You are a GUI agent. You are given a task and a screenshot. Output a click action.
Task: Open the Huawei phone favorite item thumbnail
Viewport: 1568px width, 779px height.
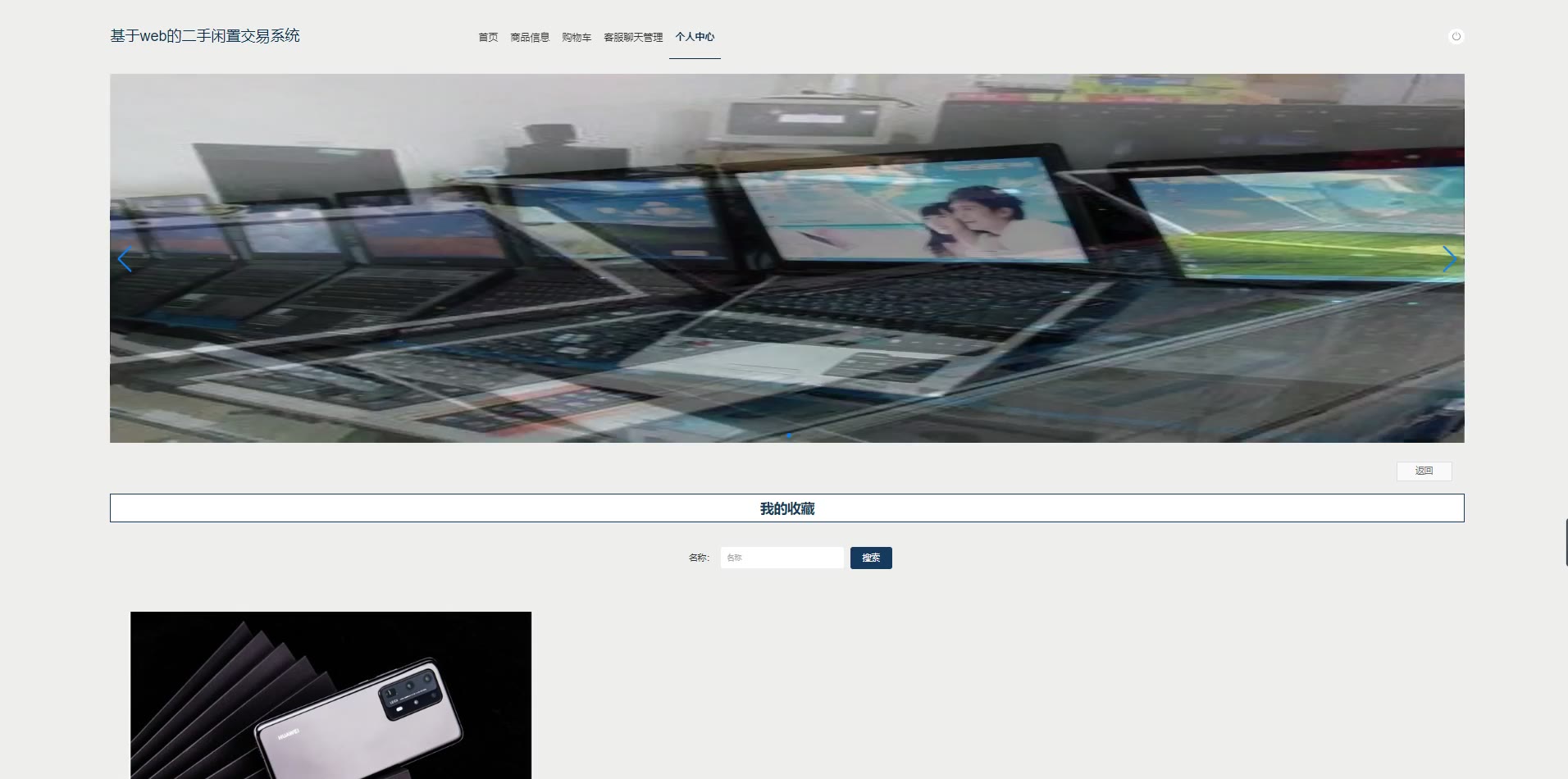coord(330,695)
